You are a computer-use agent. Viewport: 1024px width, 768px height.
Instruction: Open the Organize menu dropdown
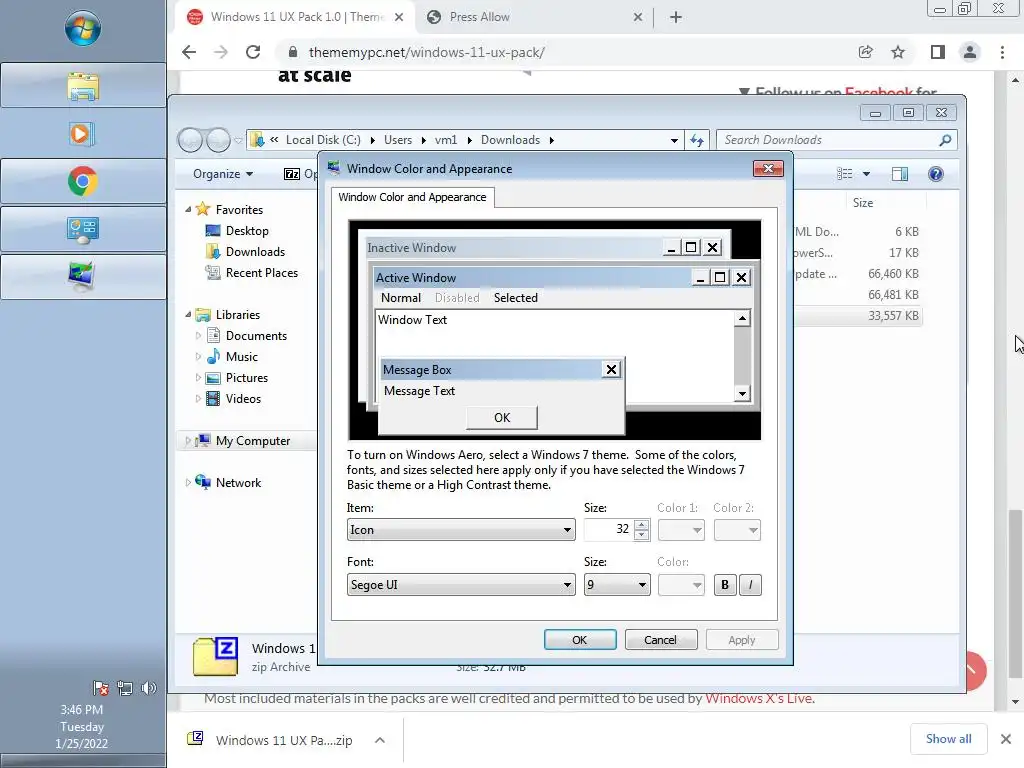223,174
